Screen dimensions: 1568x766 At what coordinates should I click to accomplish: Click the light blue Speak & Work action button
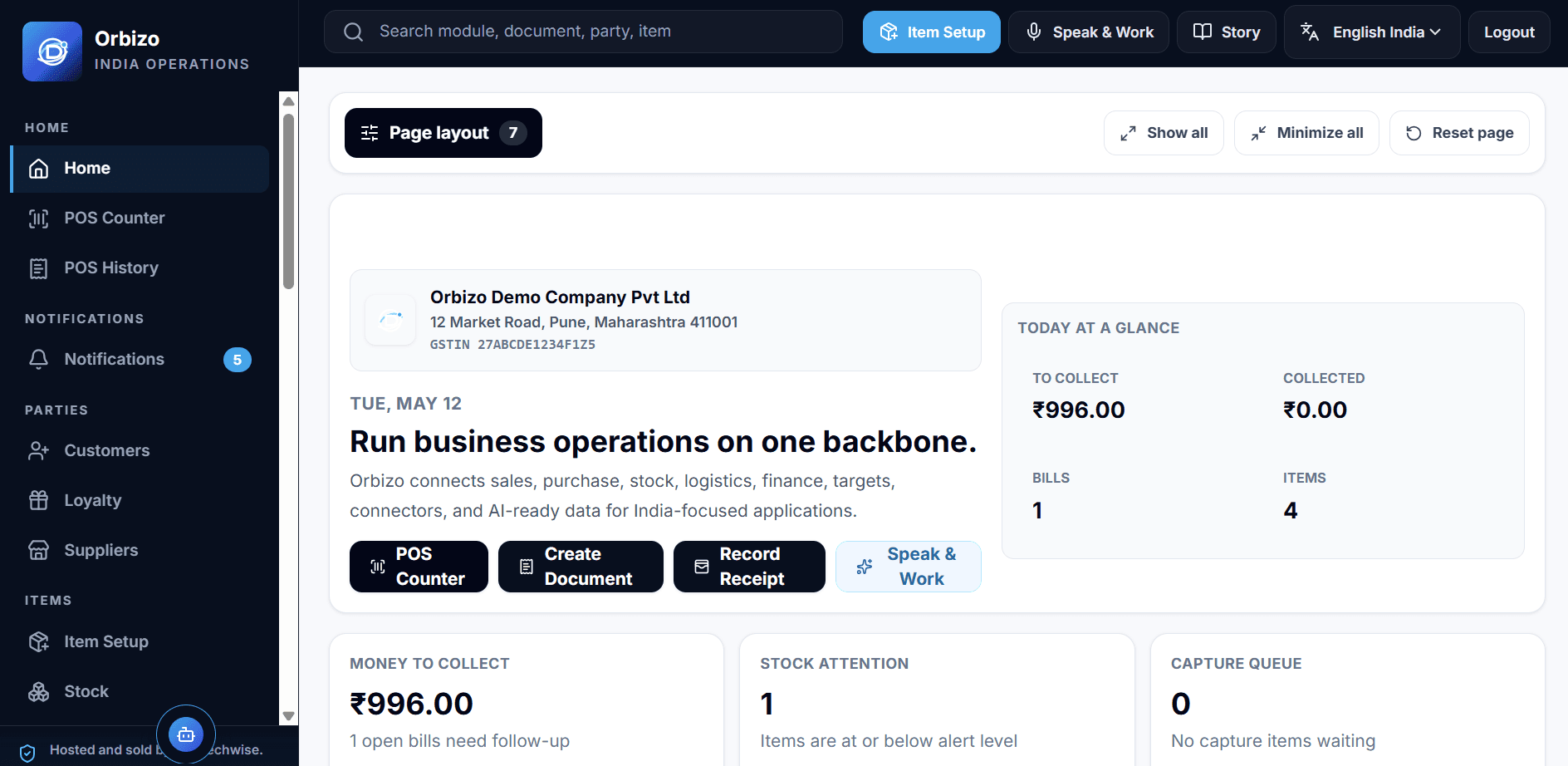909,567
